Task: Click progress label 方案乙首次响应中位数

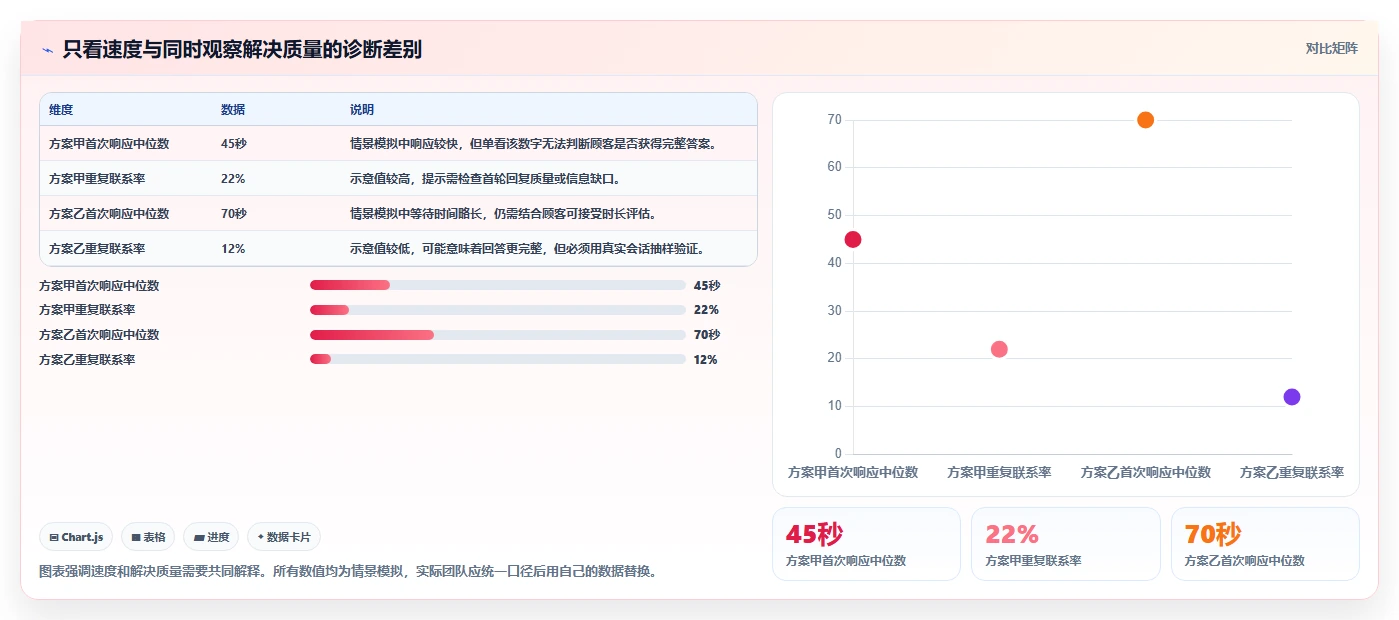Action: (x=99, y=335)
